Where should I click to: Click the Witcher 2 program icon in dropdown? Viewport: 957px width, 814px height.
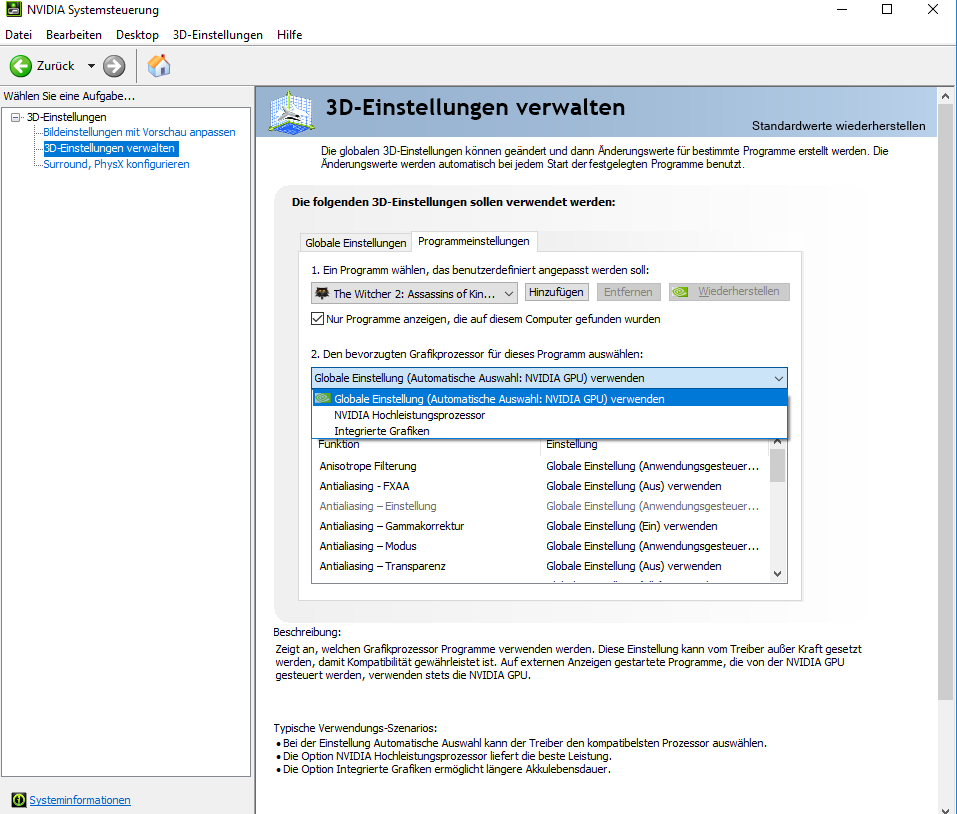(x=322, y=293)
